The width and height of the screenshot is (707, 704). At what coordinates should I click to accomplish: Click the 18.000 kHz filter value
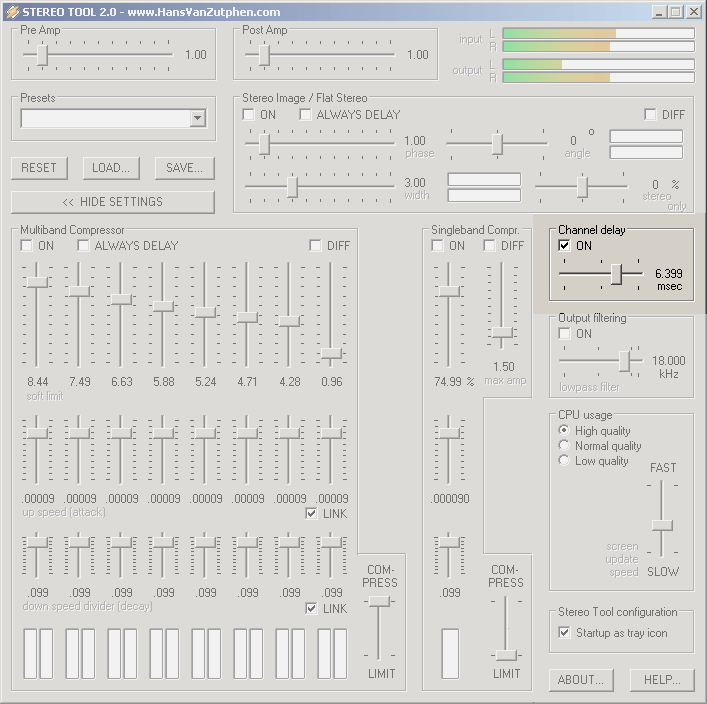point(668,361)
